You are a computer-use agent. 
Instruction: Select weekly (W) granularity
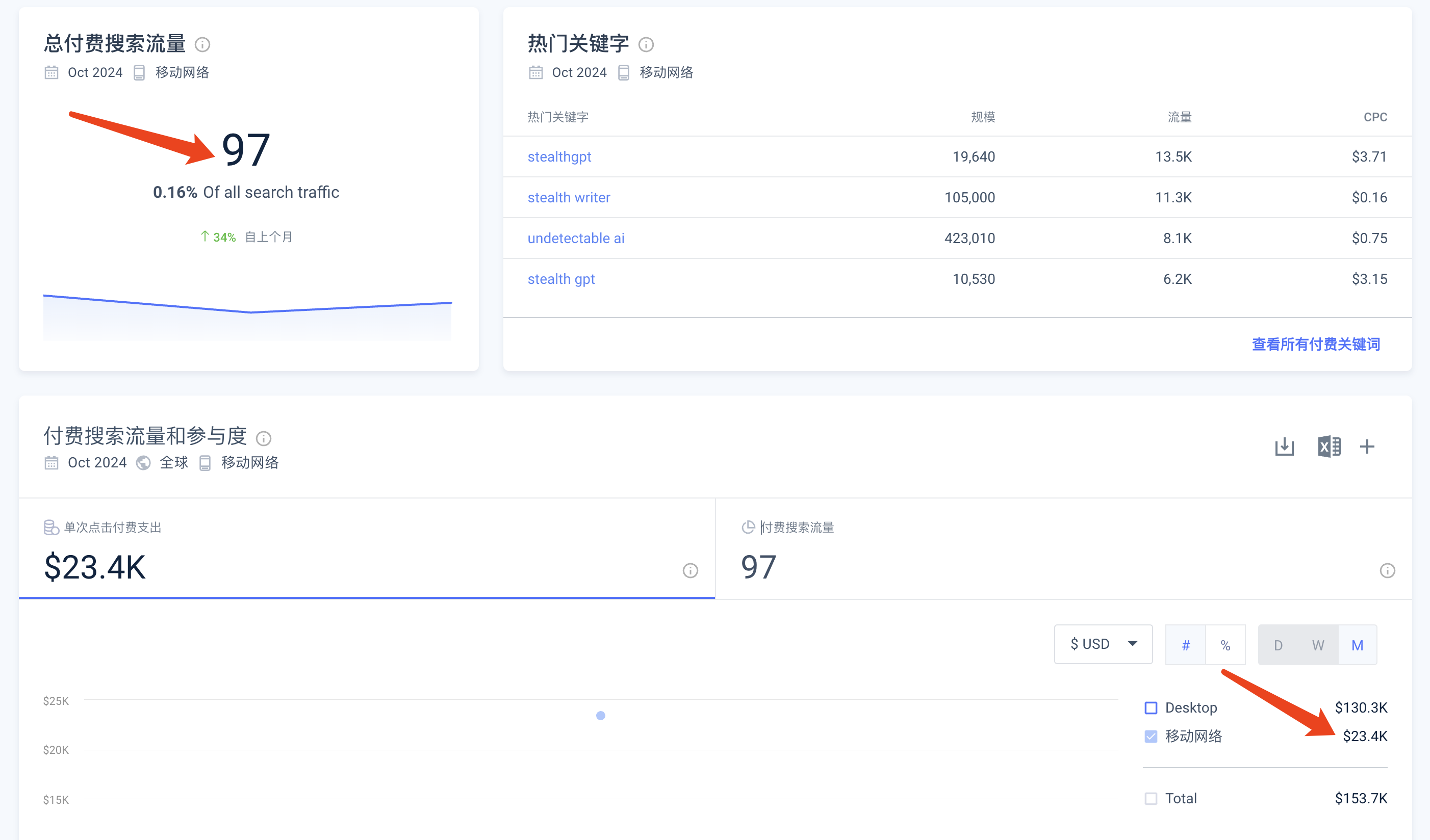[1318, 645]
